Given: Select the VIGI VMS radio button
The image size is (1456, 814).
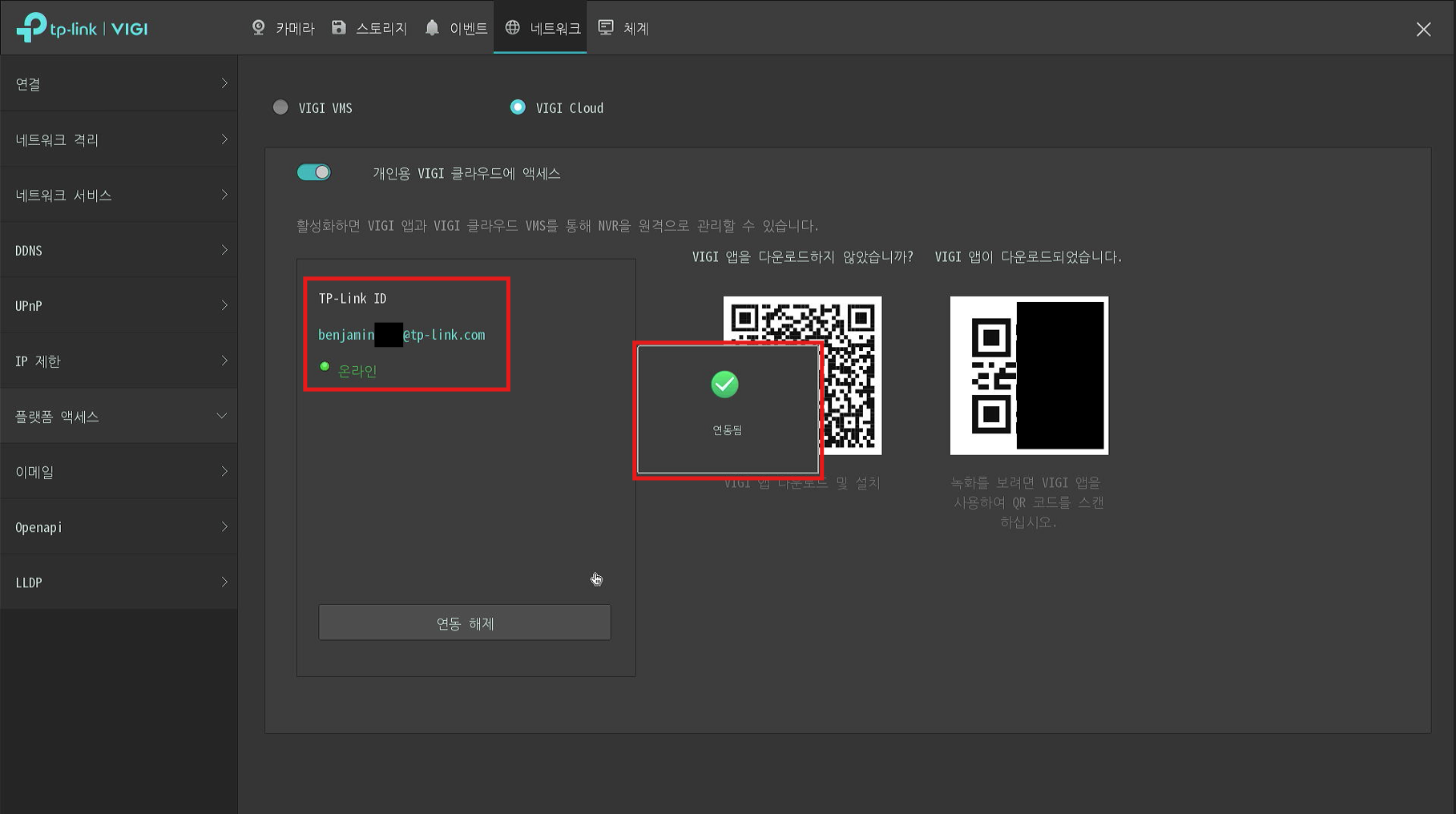Looking at the screenshot, I should 280,107.
